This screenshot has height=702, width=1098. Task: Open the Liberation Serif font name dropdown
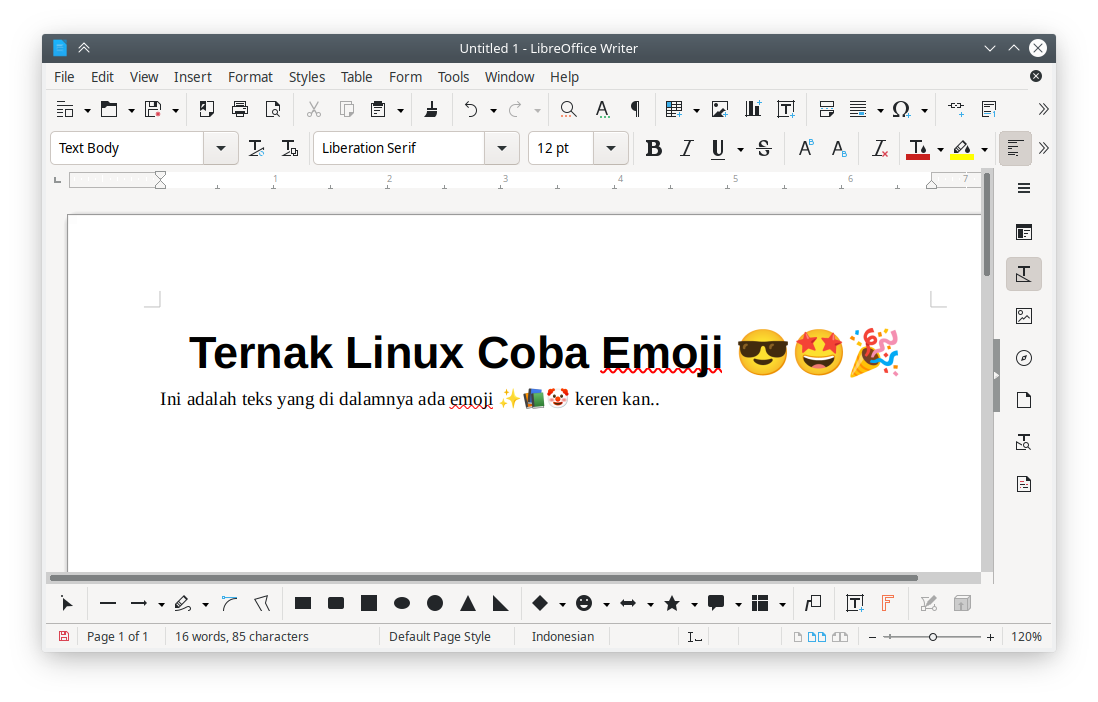(501, 148)
